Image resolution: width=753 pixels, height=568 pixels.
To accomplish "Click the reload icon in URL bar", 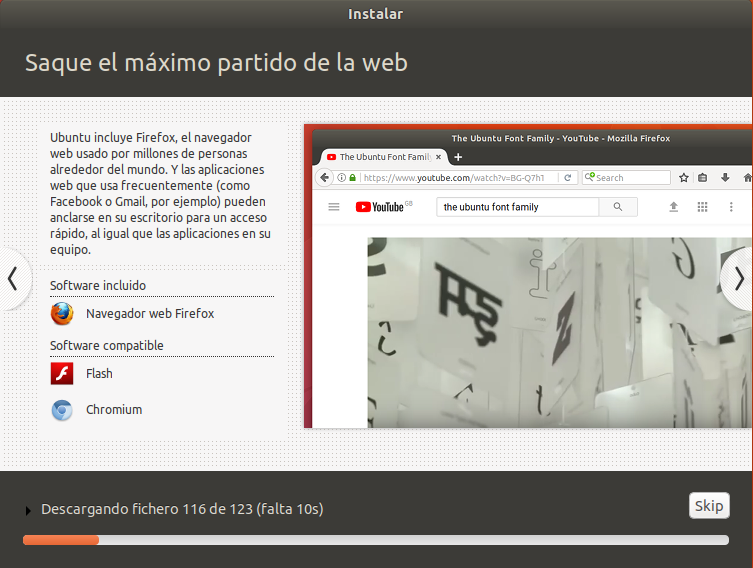I will point(568,178).
